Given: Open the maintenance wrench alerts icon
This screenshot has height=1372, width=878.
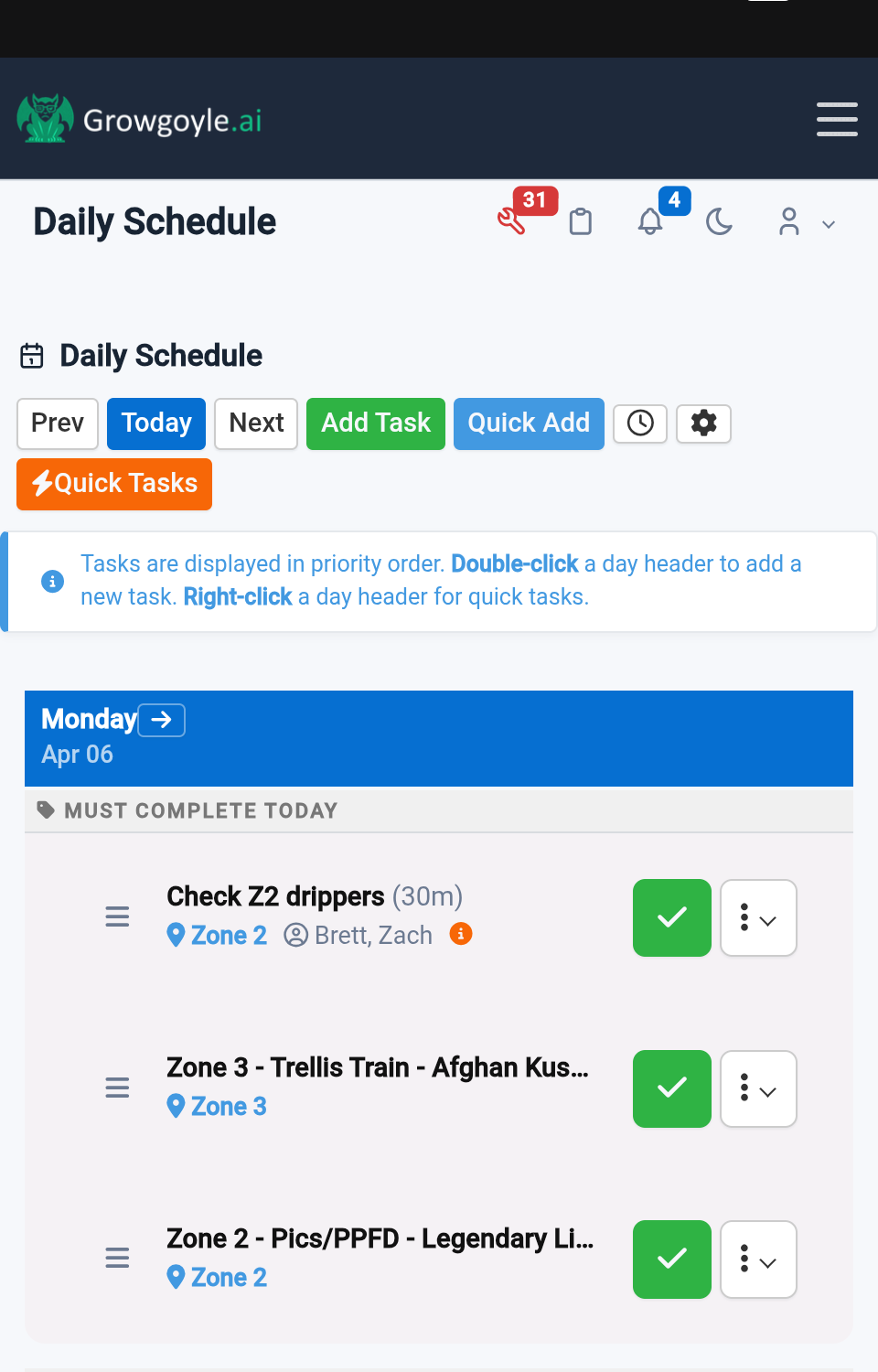Looking at the screenshot, I should 514,222.
